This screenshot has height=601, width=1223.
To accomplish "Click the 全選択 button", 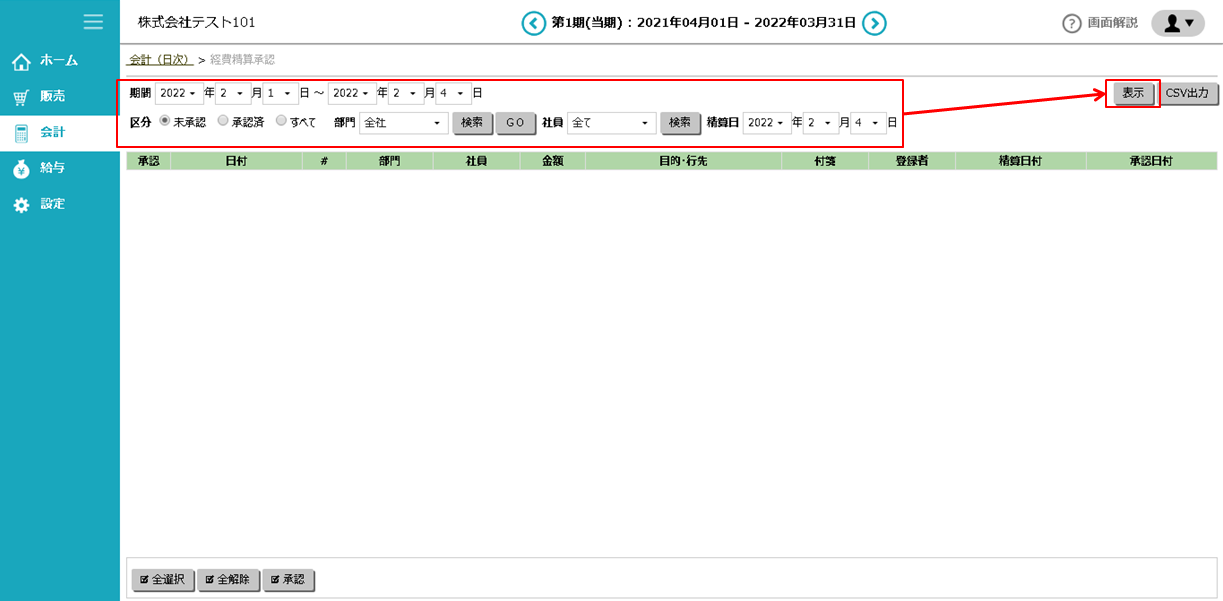I will (x=163, y=580).
